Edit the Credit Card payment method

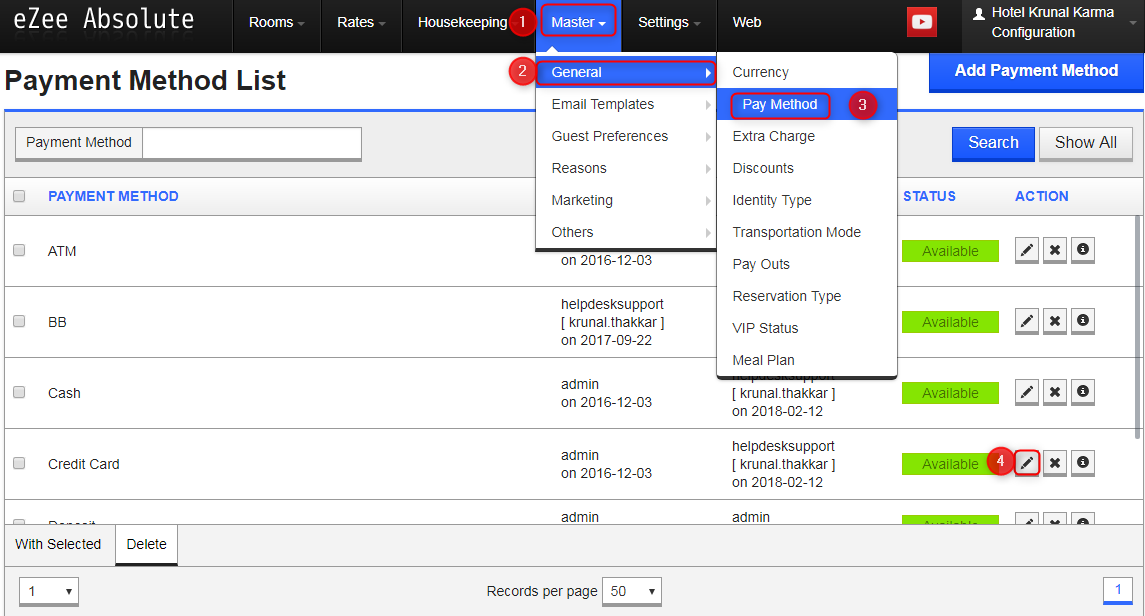pyautogui.click(x=1027, y=463)
